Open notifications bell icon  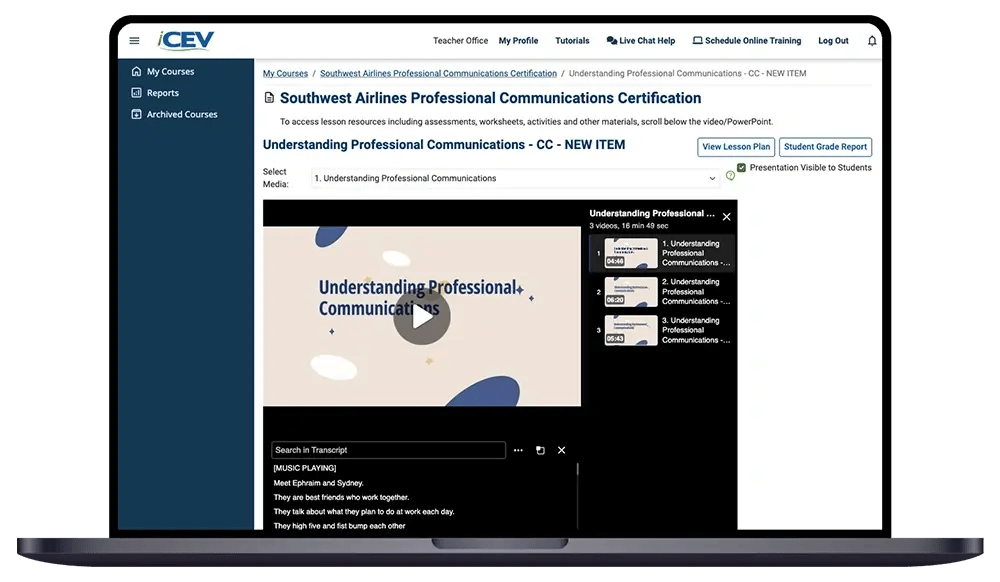[871, 41]
